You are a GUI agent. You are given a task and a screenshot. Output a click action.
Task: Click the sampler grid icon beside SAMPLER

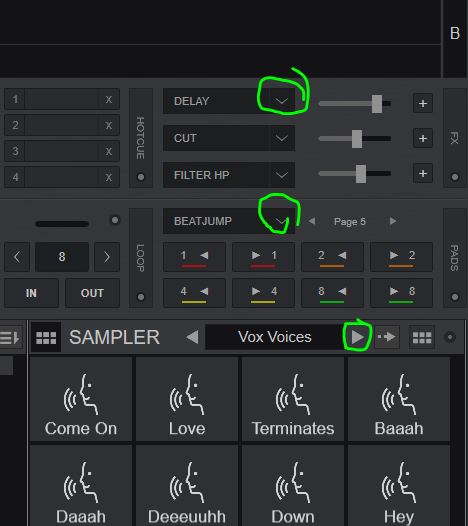(46, 337)
